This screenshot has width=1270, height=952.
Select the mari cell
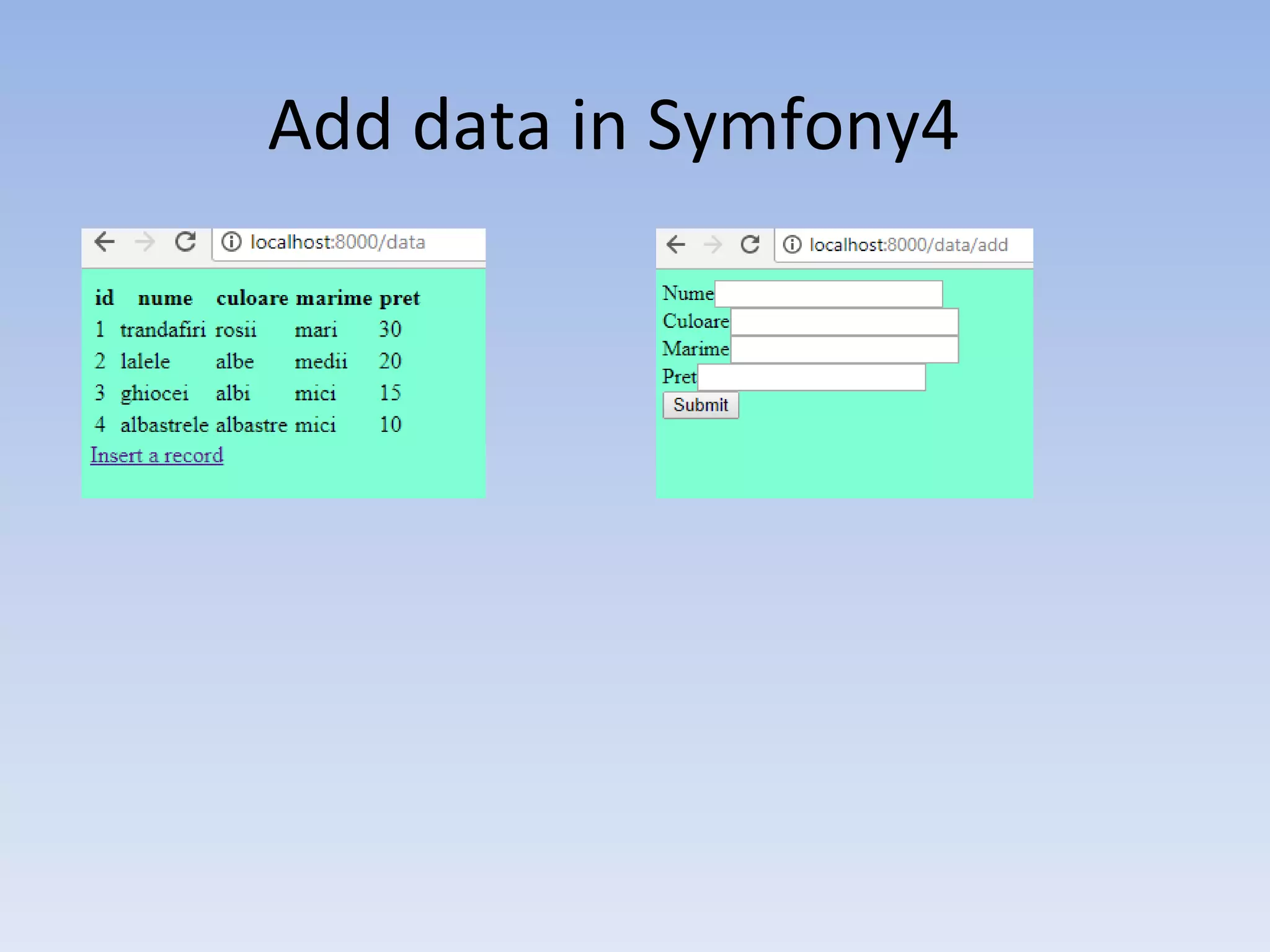tap(316, 330)
